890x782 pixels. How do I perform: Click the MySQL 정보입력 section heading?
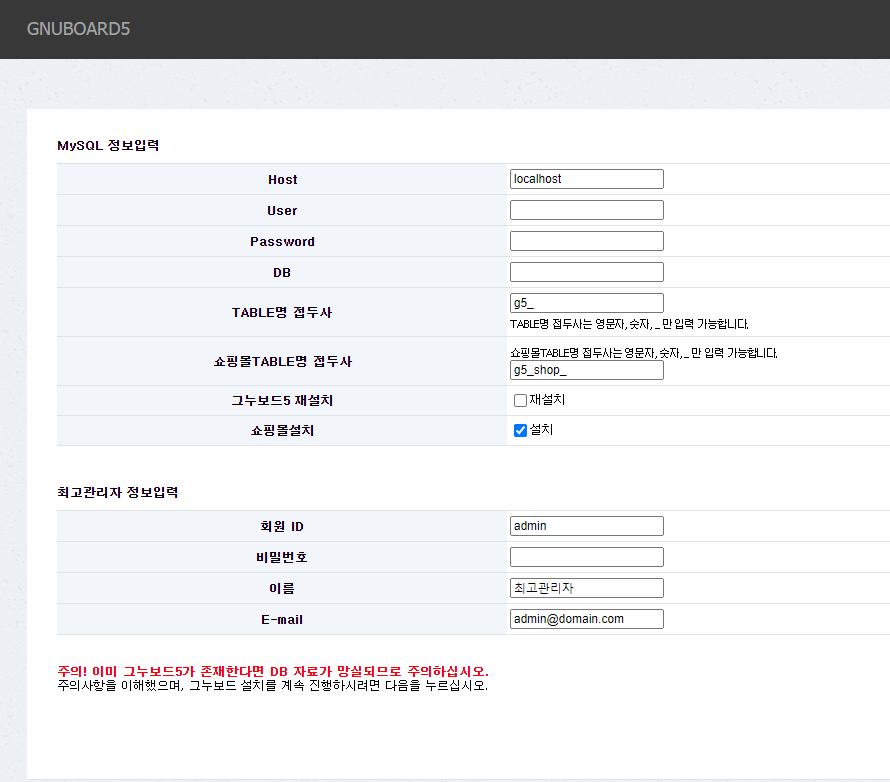(x=108, y=146)
